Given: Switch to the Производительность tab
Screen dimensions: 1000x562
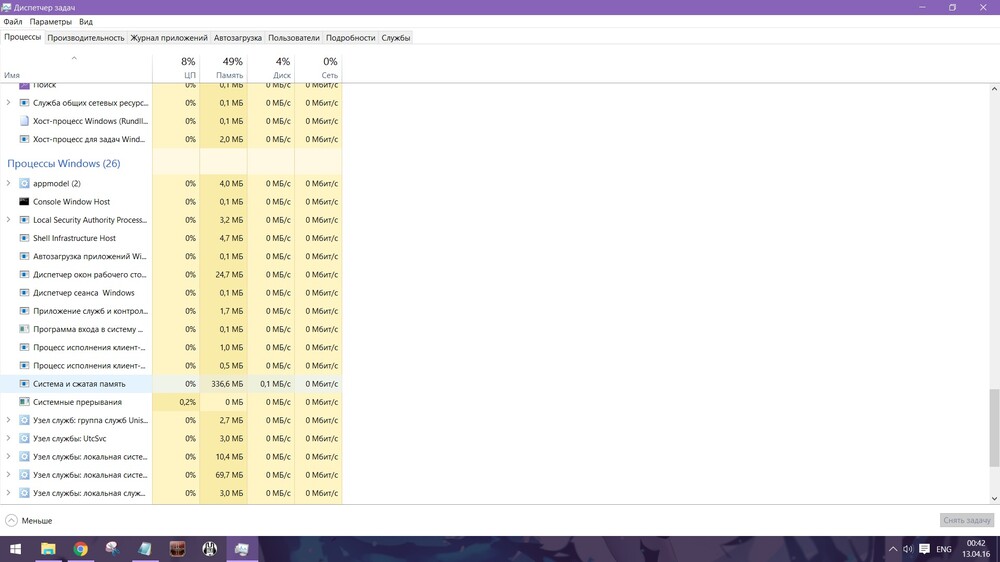Looking at the screenshot, I should 85,38.
